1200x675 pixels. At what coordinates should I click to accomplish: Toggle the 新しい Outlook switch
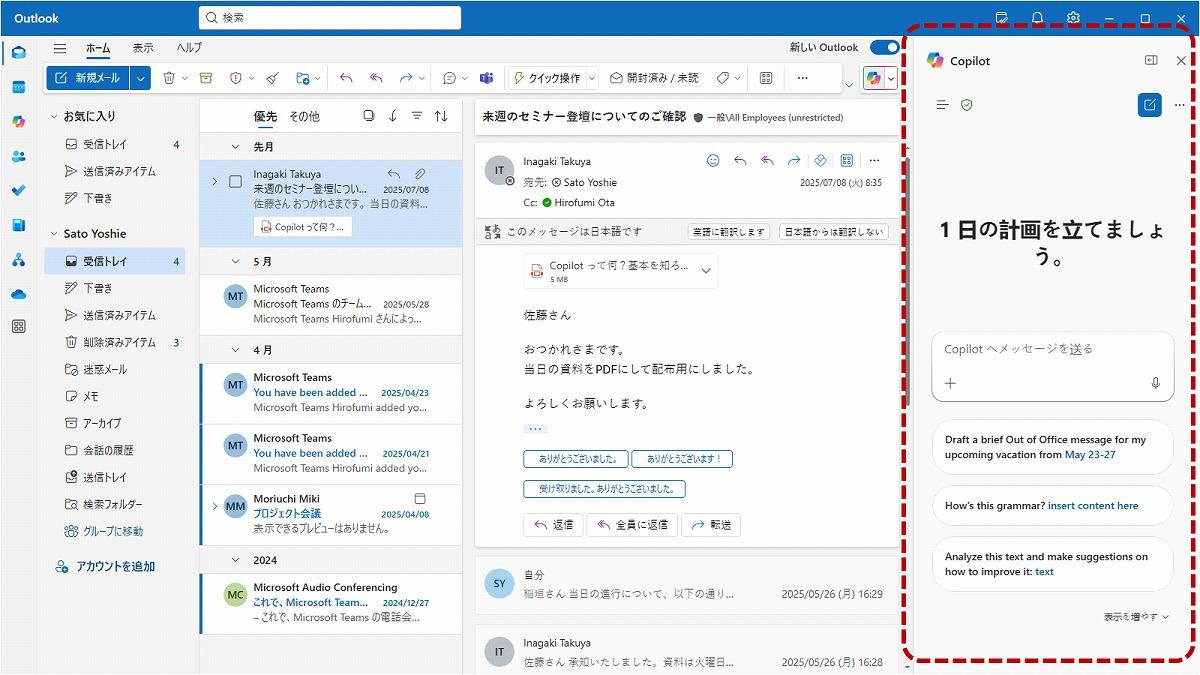pyautogui.click(x=884, y=47)
